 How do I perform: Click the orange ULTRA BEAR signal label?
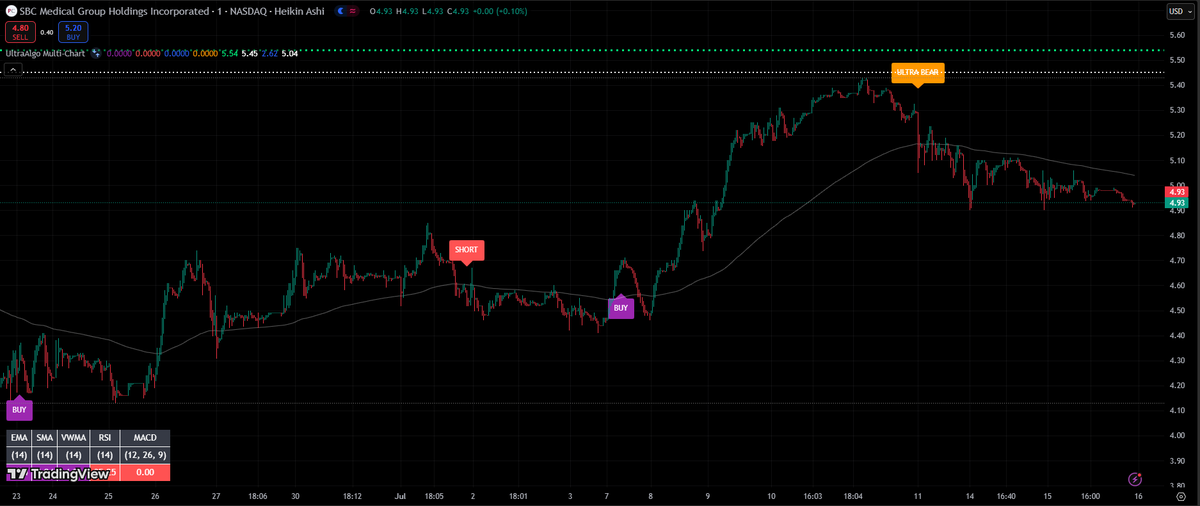coord(918,72)
